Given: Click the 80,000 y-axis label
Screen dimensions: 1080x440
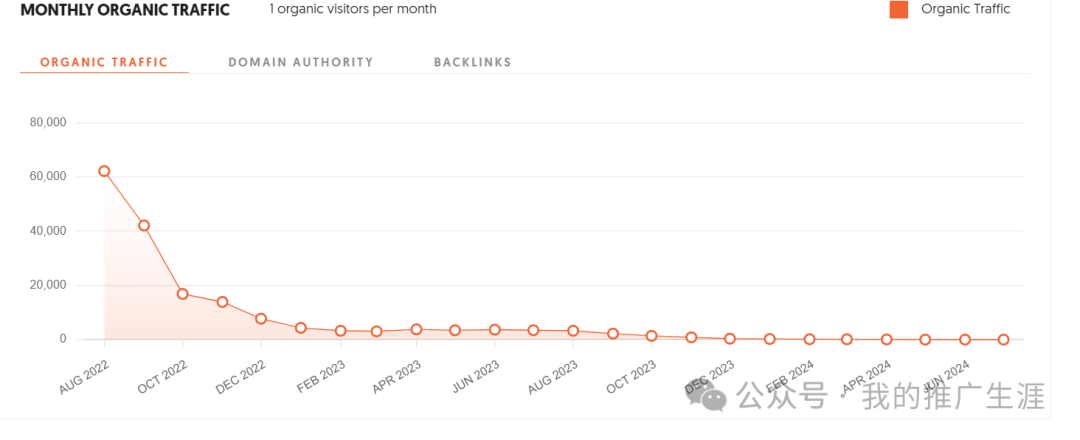Looking at the screenshot, I should point(48,123).
